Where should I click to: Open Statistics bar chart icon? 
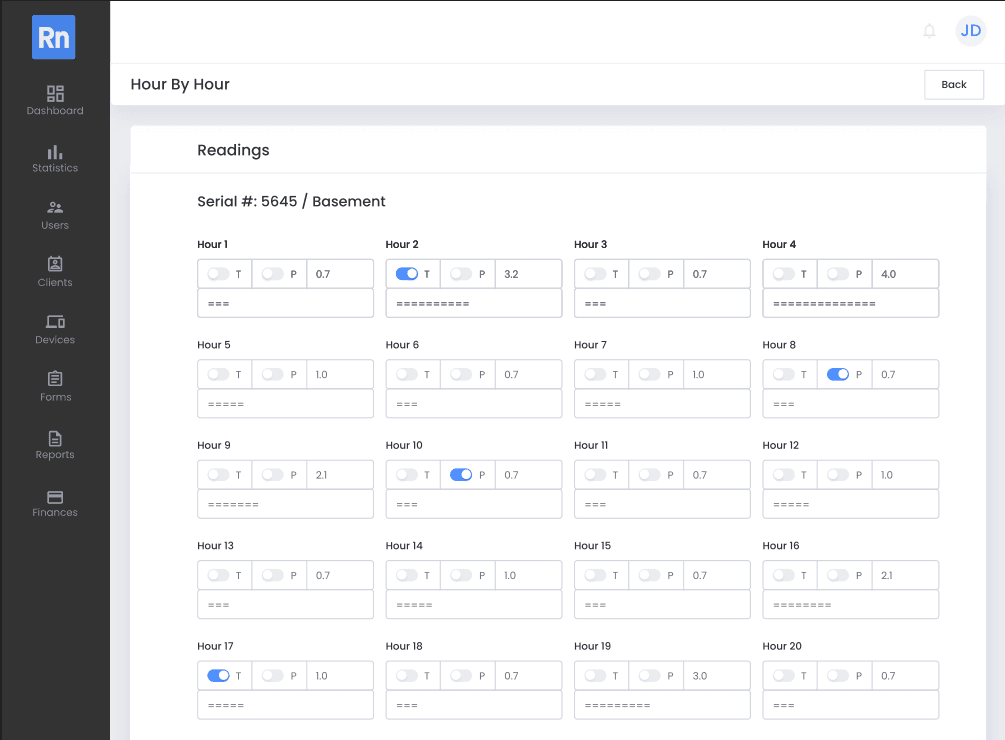pos(55,151)
